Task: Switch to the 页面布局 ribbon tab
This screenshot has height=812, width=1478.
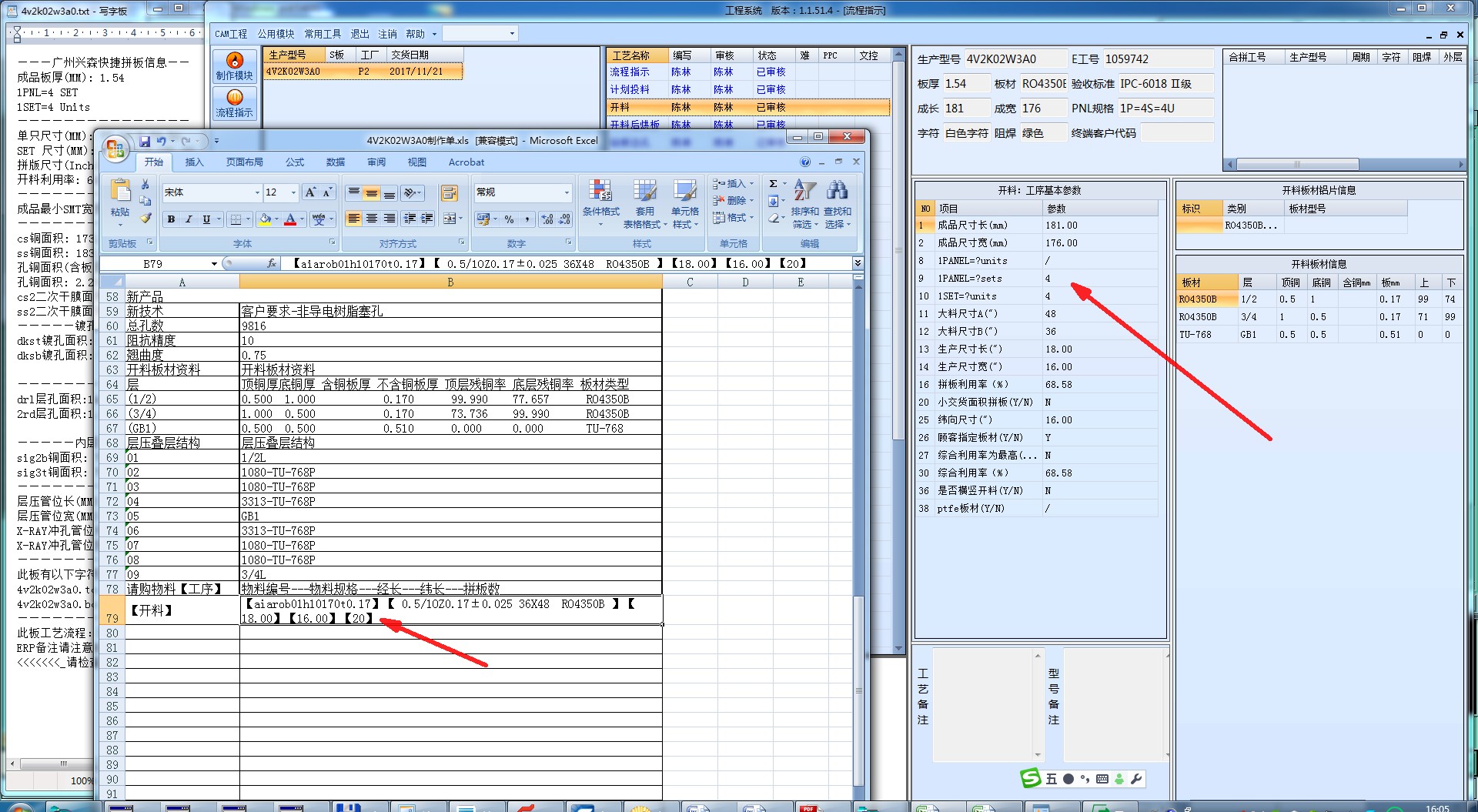Action: tap(244, 162)
